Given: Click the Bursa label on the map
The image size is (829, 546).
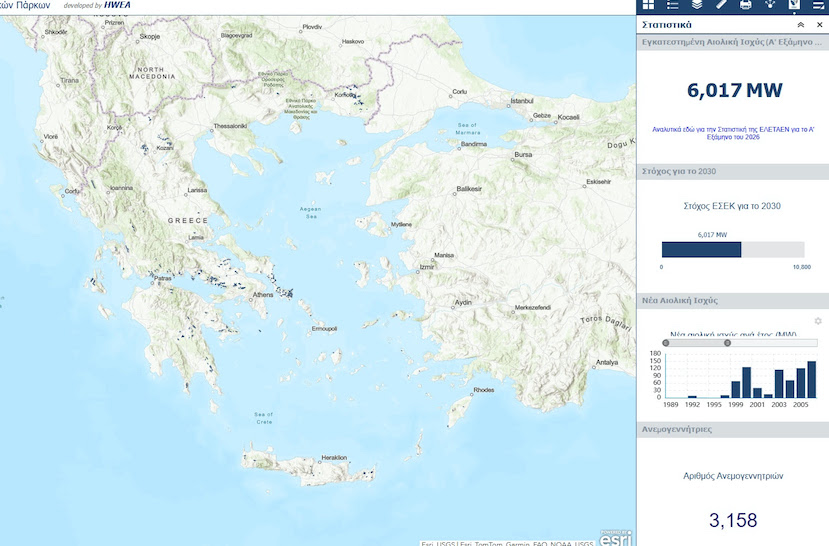Looking at the screenshot, I should (523, 155).
